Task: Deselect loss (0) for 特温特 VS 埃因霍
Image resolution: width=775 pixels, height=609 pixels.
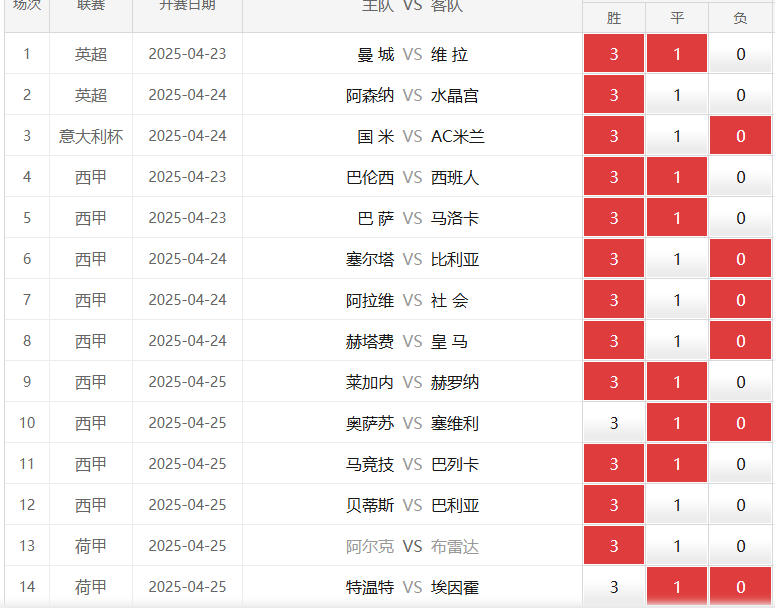Action: point(740,587)
